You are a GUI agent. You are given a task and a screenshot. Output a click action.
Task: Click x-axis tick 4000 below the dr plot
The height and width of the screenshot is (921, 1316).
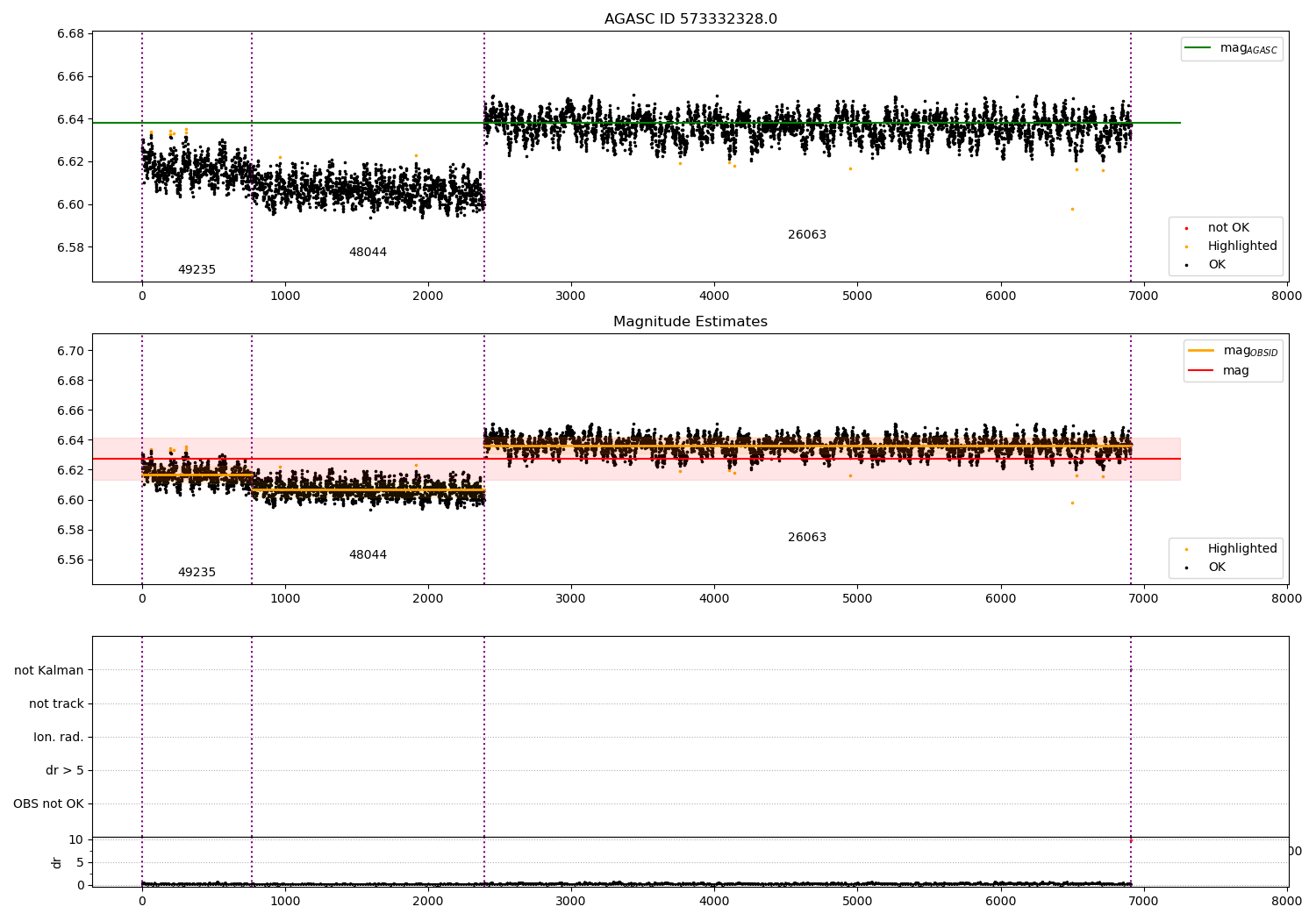click(x=714, y=901)
